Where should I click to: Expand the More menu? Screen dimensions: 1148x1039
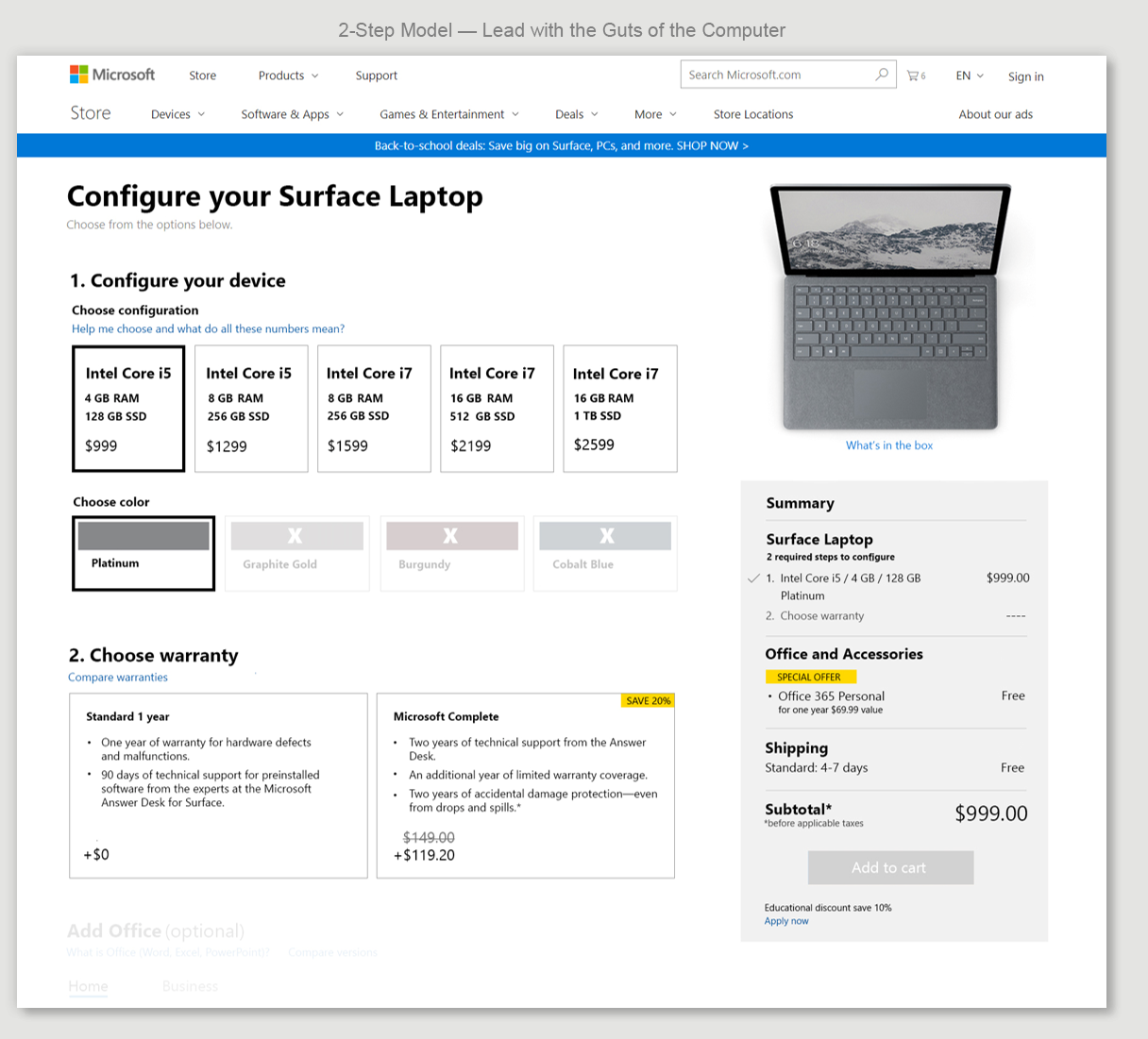655,114
